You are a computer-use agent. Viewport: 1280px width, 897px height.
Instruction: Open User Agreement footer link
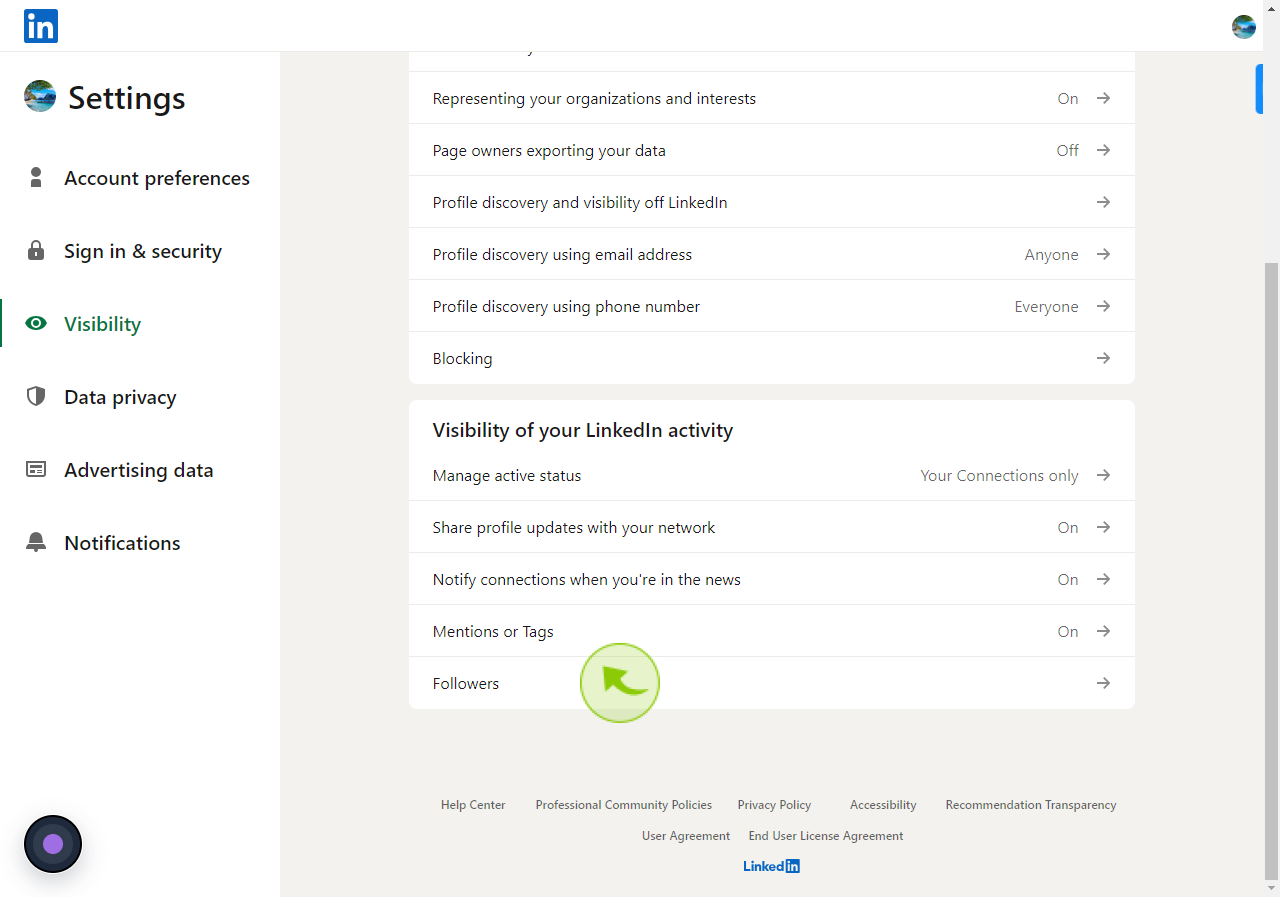point(686,836)
